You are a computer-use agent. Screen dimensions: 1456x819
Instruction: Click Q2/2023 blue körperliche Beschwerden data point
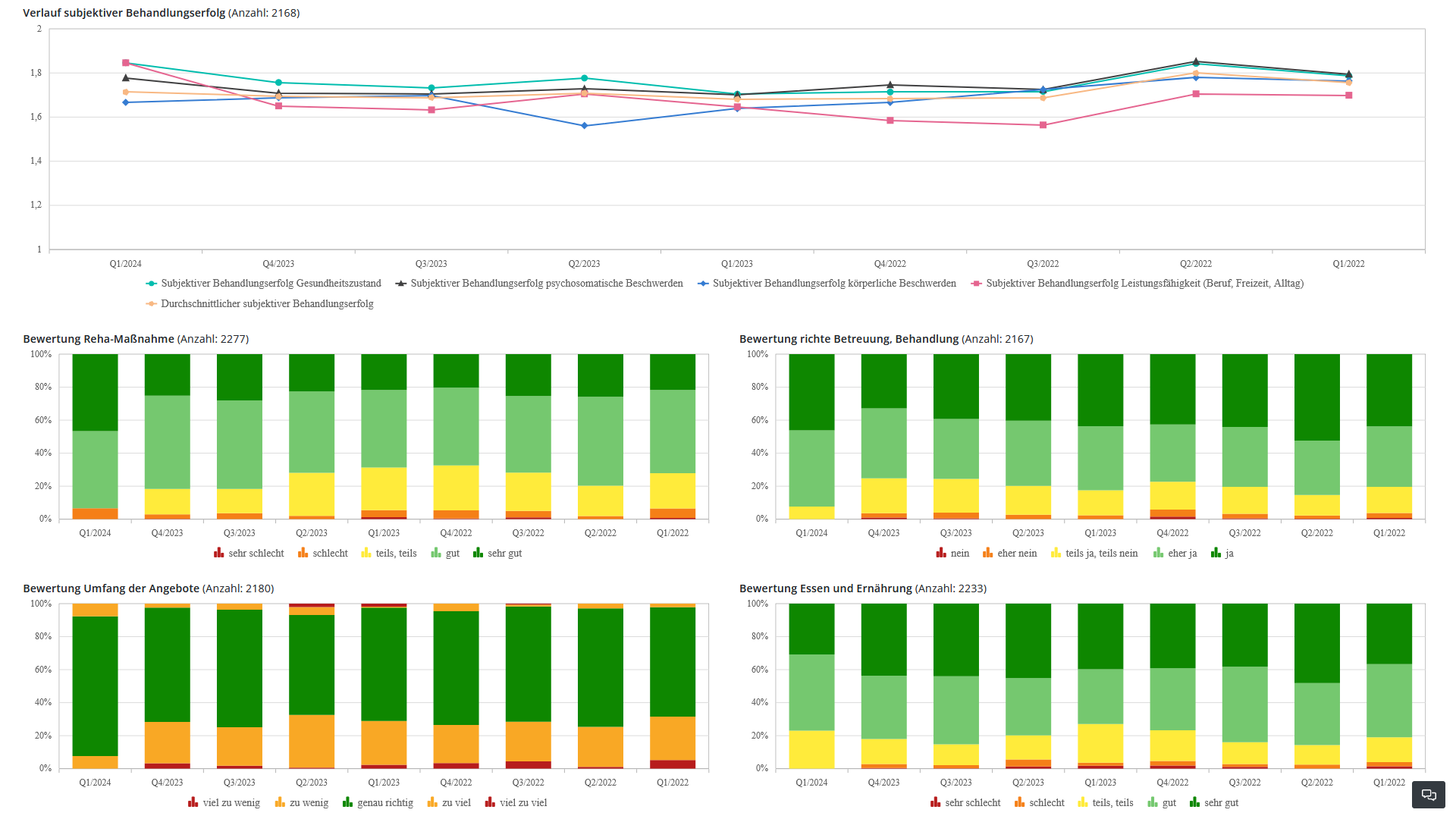584,126
